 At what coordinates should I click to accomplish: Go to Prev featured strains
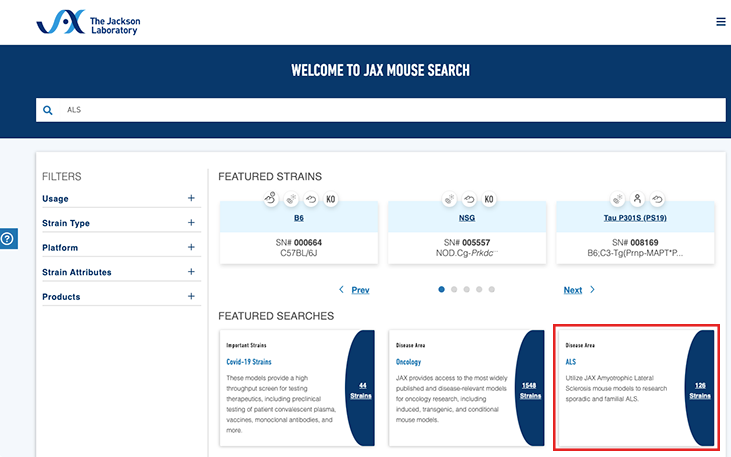coord(360,290)
